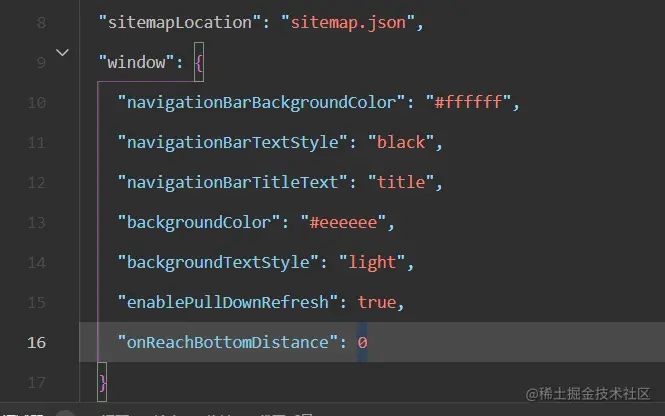This screenshot has width=665, height=416.
Task: Click the closing brace on line 17
Action: [102, 382]
